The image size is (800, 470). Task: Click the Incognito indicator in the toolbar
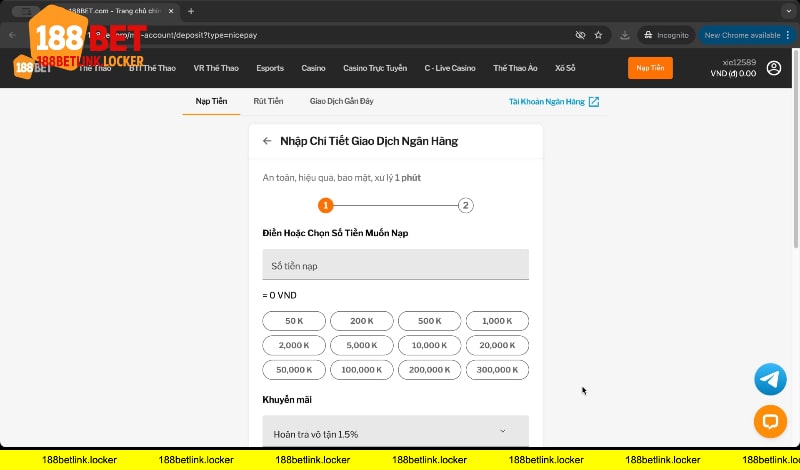[665, 34]
